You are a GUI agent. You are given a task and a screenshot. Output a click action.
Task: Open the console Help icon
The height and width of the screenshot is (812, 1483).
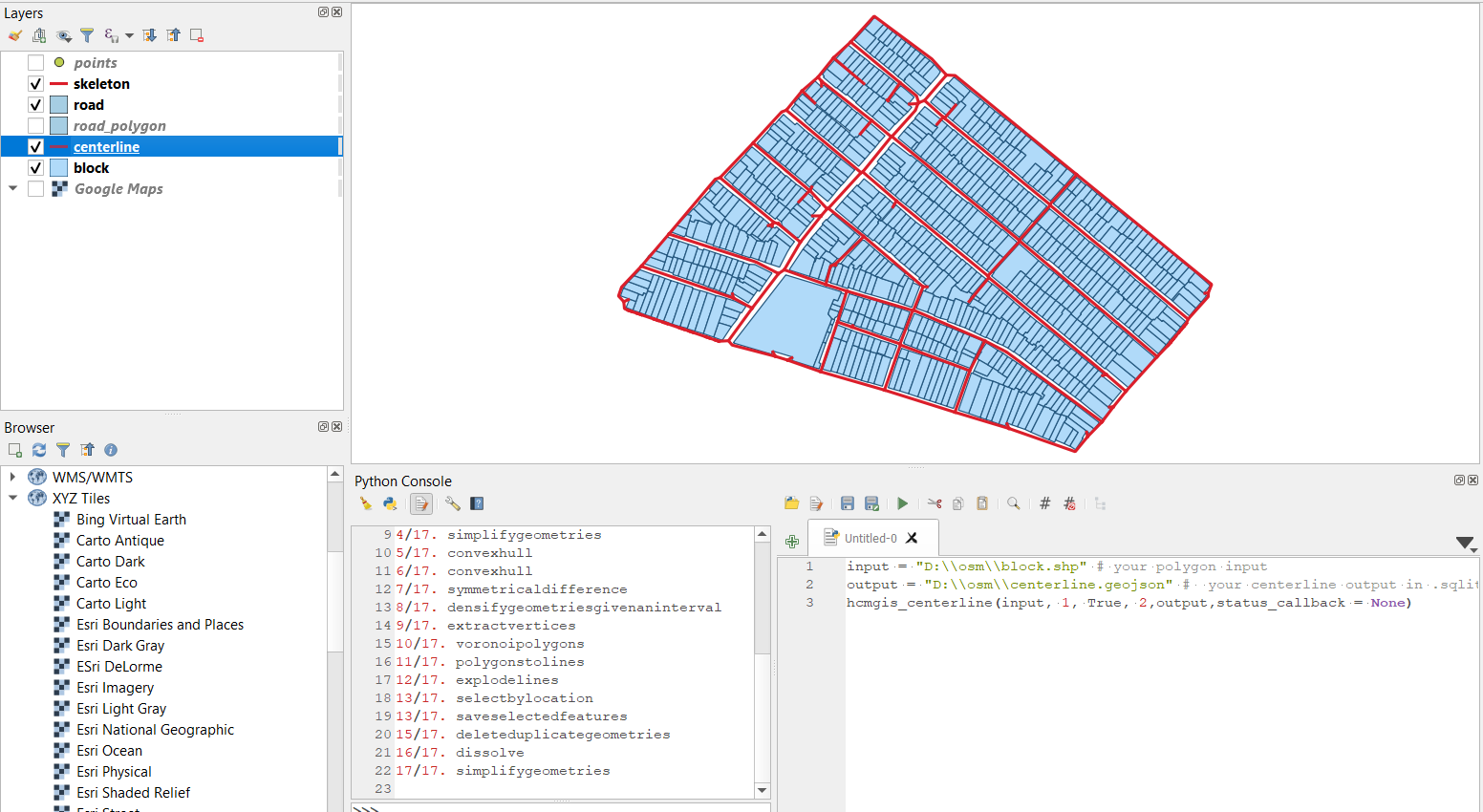point(477,503)
